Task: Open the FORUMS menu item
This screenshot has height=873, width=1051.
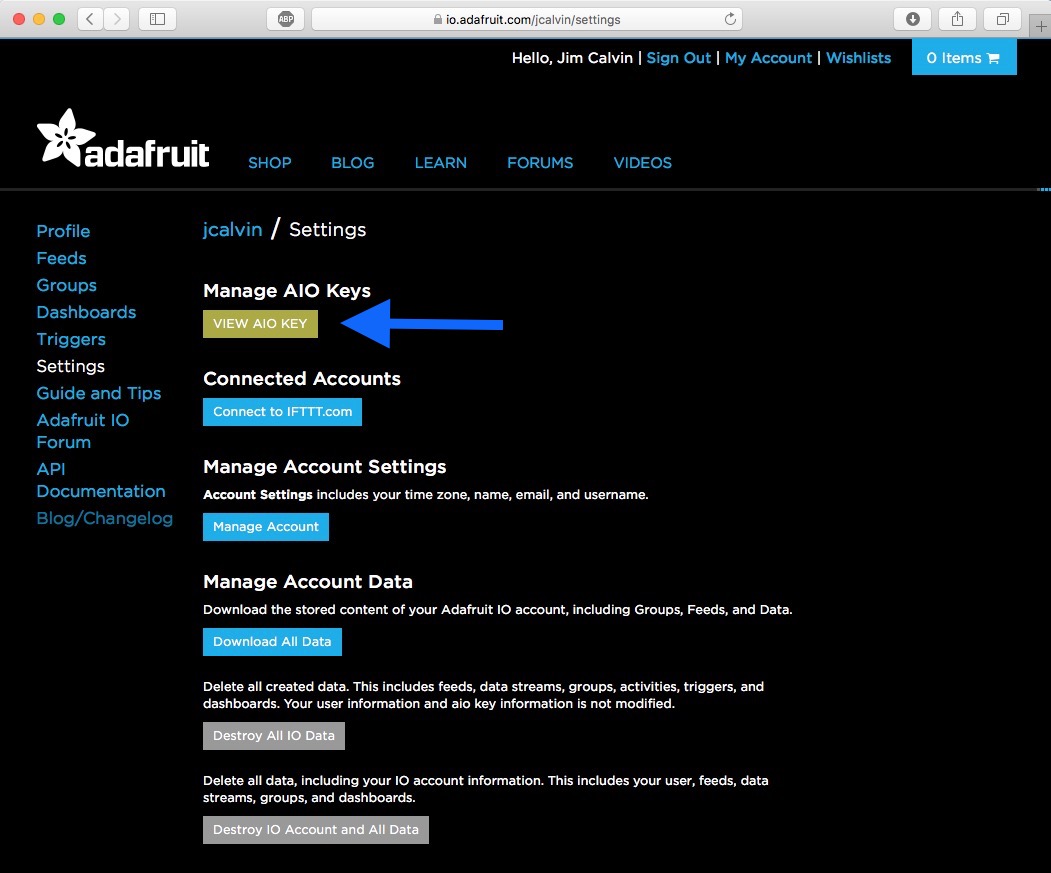Action: click(540, 163)
